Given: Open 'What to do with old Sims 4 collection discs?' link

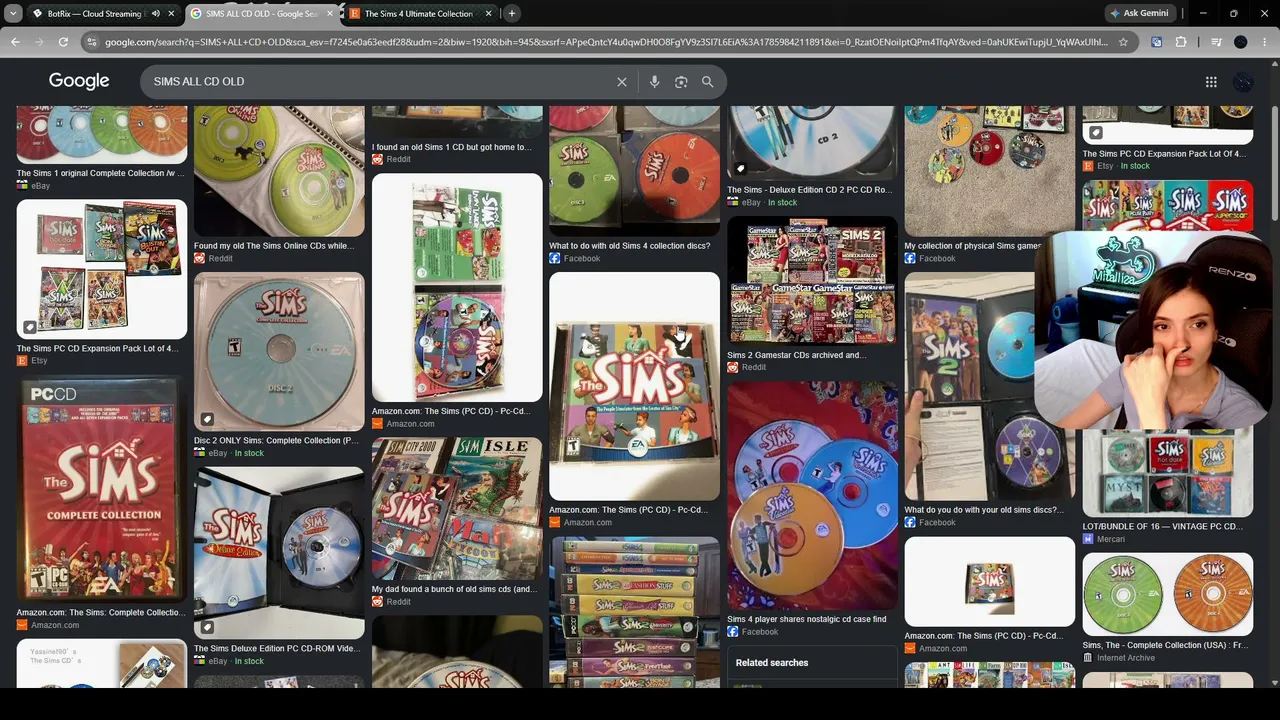Looking at the screenshot, I should pyautogui.click(x=629, y=246).
